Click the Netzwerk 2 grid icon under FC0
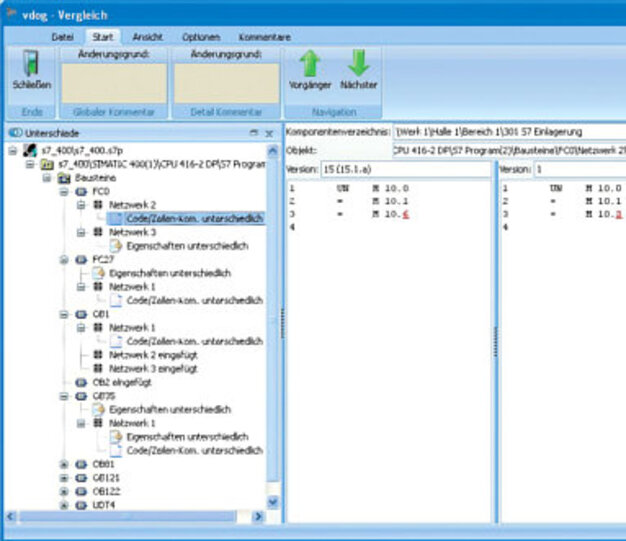 click(x=98, y=205)
